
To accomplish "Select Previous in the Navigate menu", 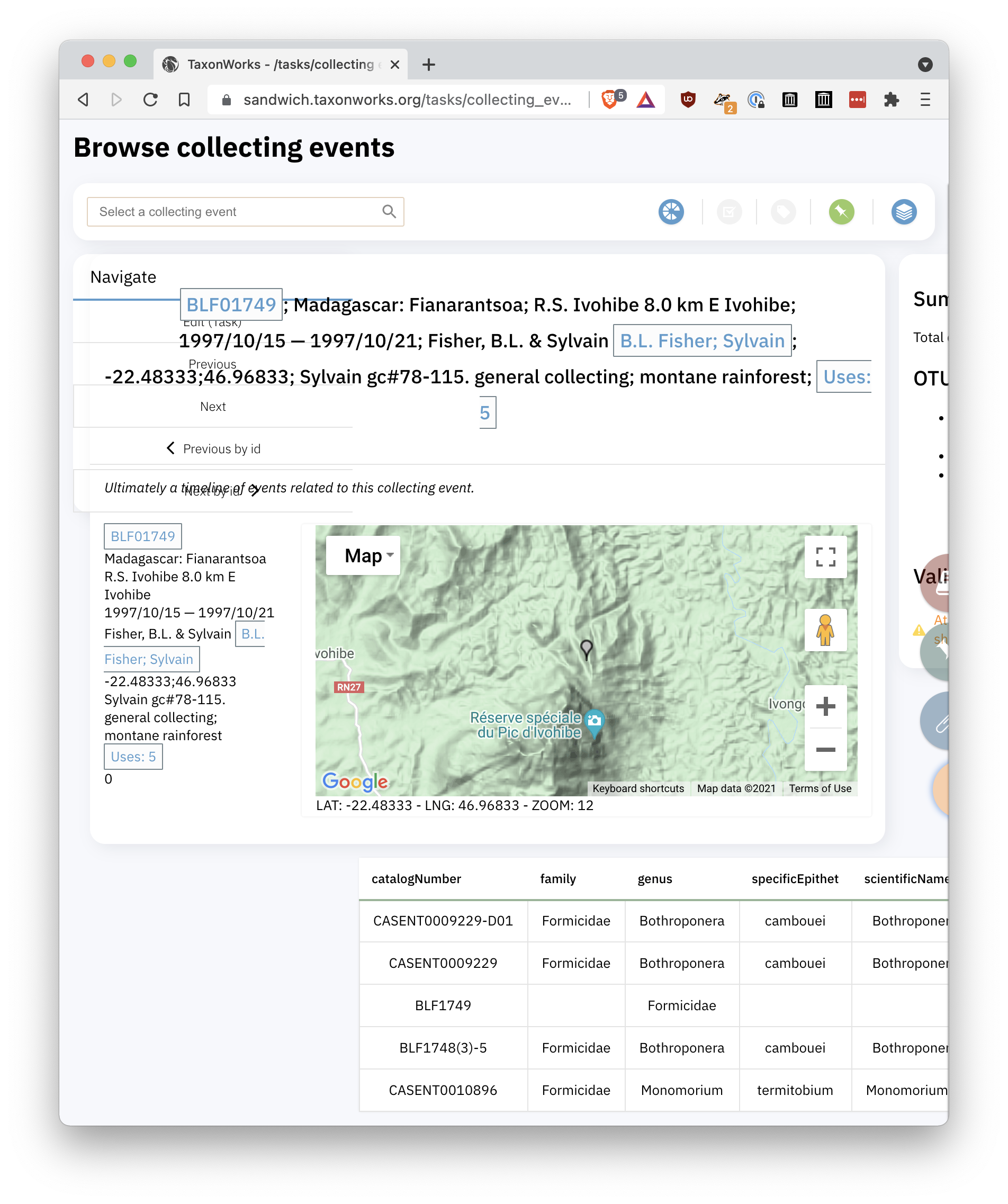I will 213,364.
